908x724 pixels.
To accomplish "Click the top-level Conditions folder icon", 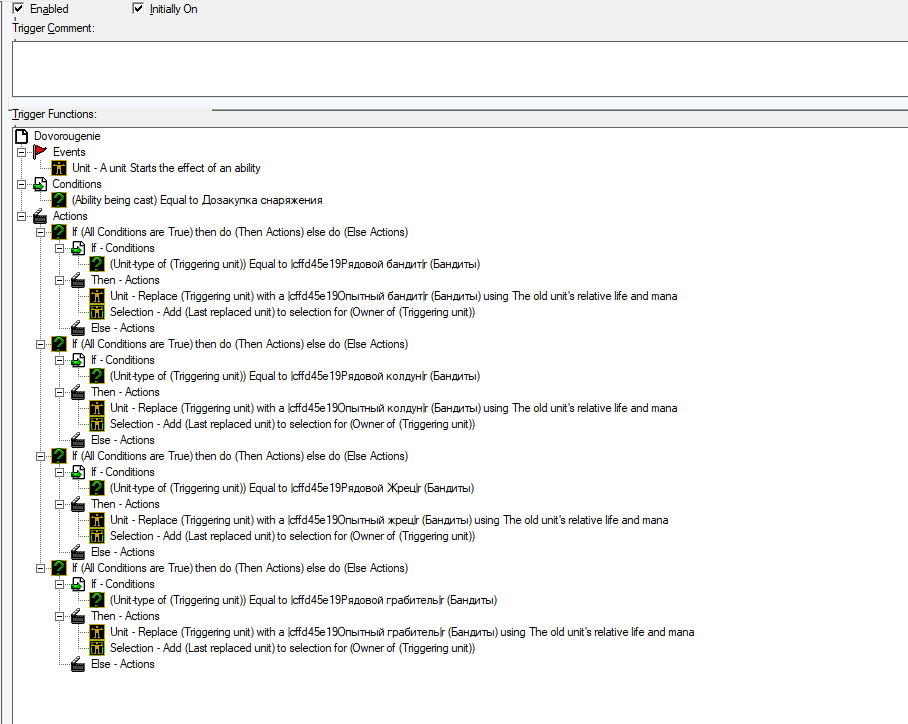I will (x=40, y=184).
